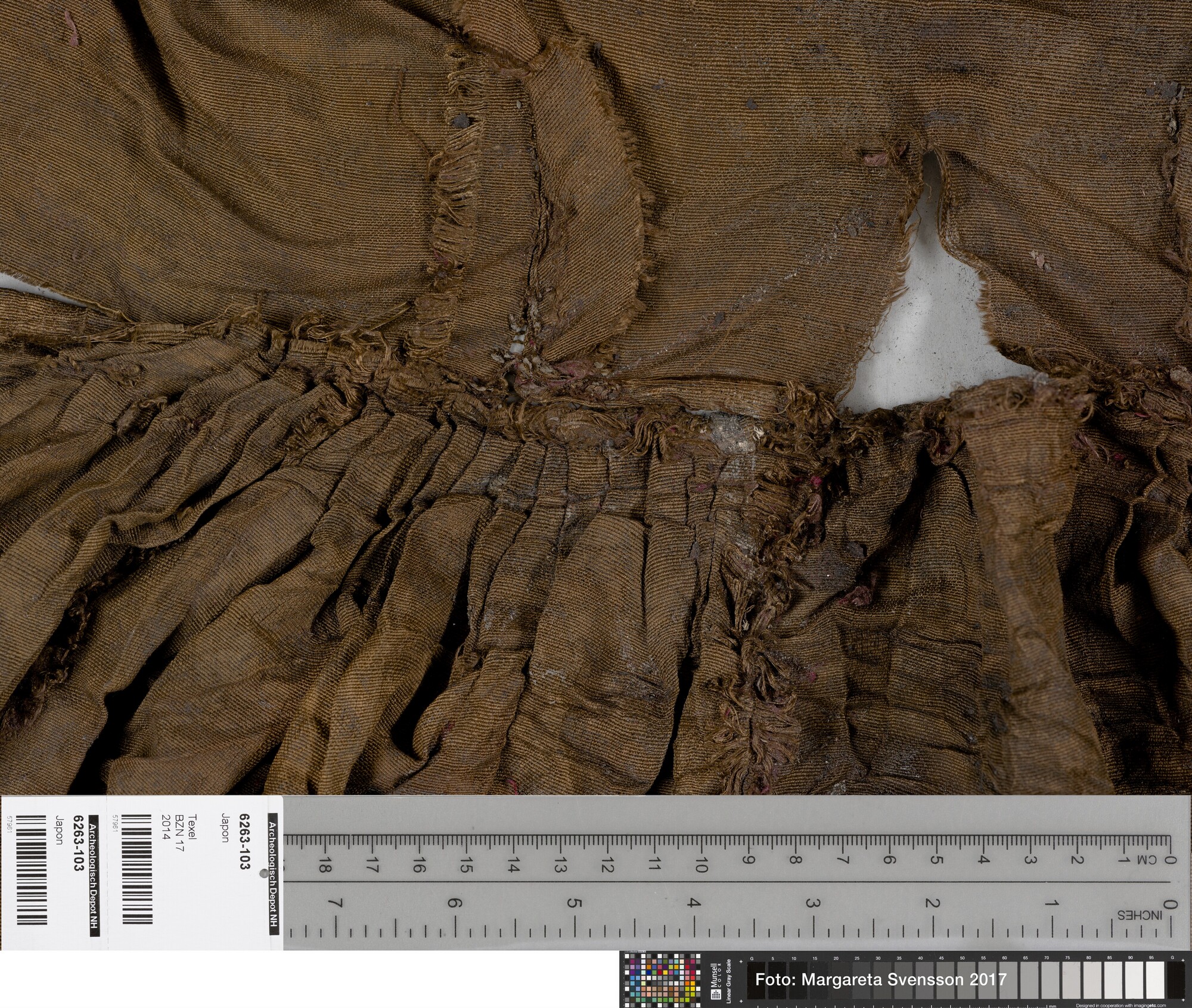Click the bold '6263-103' number near the ruler
The image size is (1192, 1008).
tap(244, 841)
